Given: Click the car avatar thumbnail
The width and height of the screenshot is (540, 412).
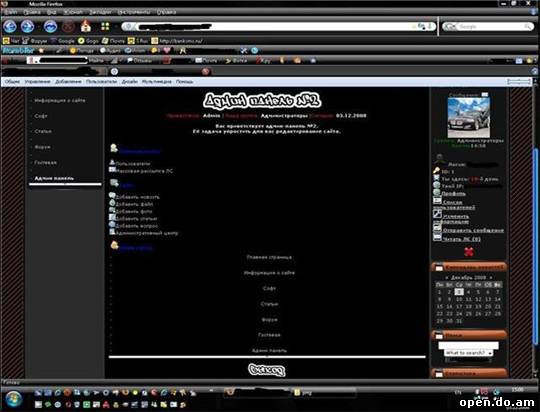Looking at the screenshot, I should (468, 117).
